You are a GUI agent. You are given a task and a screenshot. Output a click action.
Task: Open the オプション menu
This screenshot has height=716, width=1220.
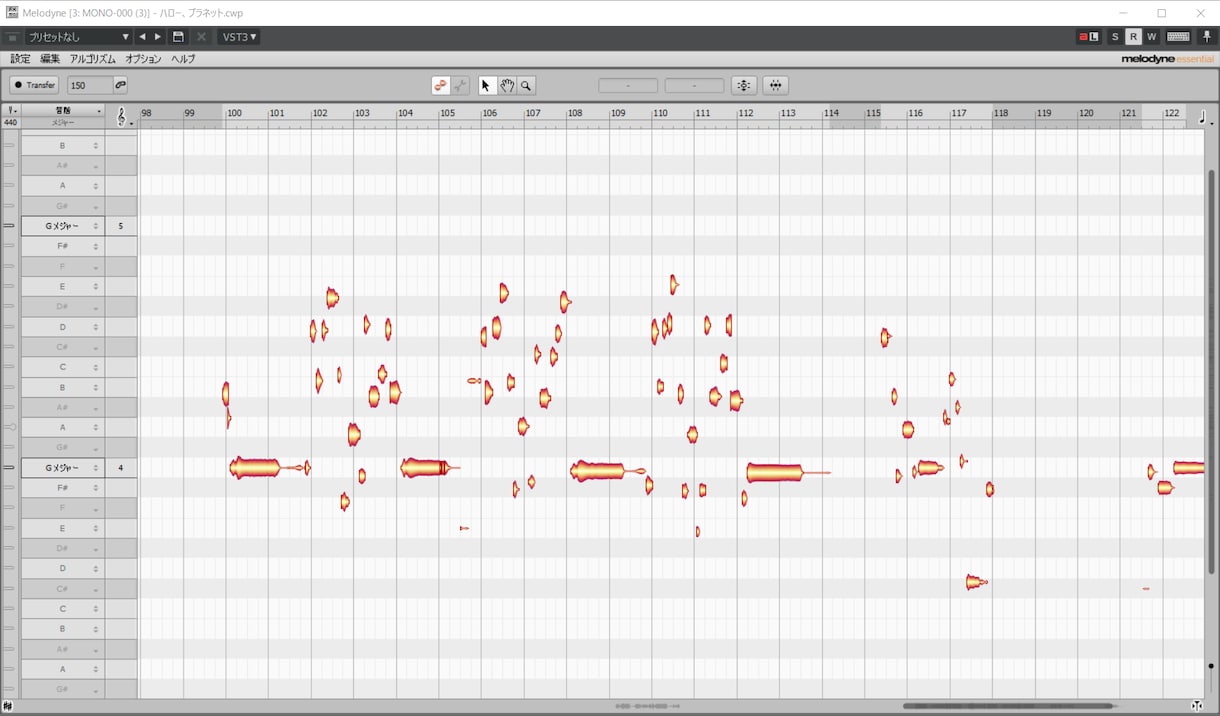tap(144, 59)
